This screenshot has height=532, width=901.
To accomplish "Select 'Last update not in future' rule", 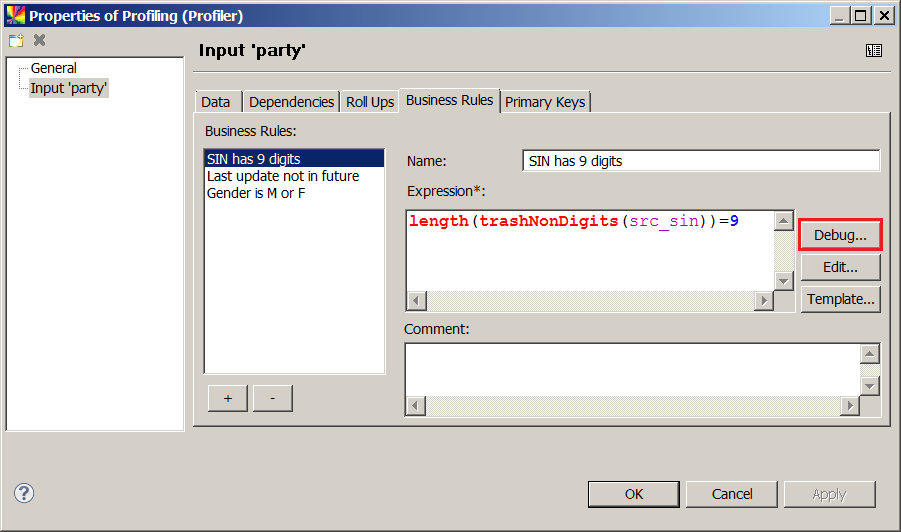I will point(282,176).
